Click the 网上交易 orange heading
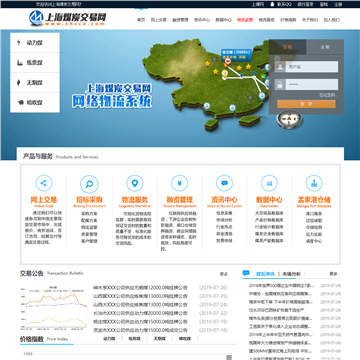This screenshot has width=360, height=360. click(x=44, y=200)
